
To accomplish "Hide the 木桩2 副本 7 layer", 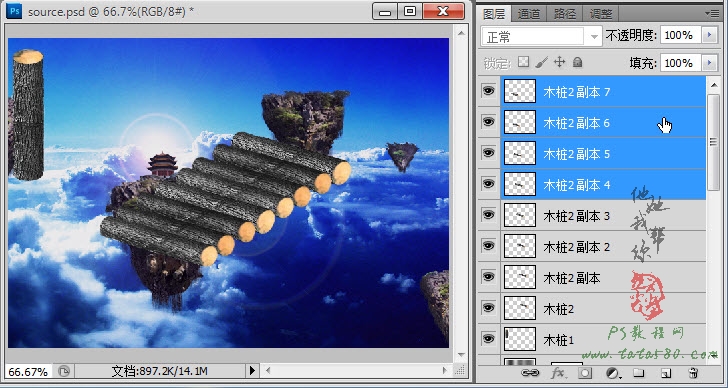I will pyautogui.click(x=488, y=91).
